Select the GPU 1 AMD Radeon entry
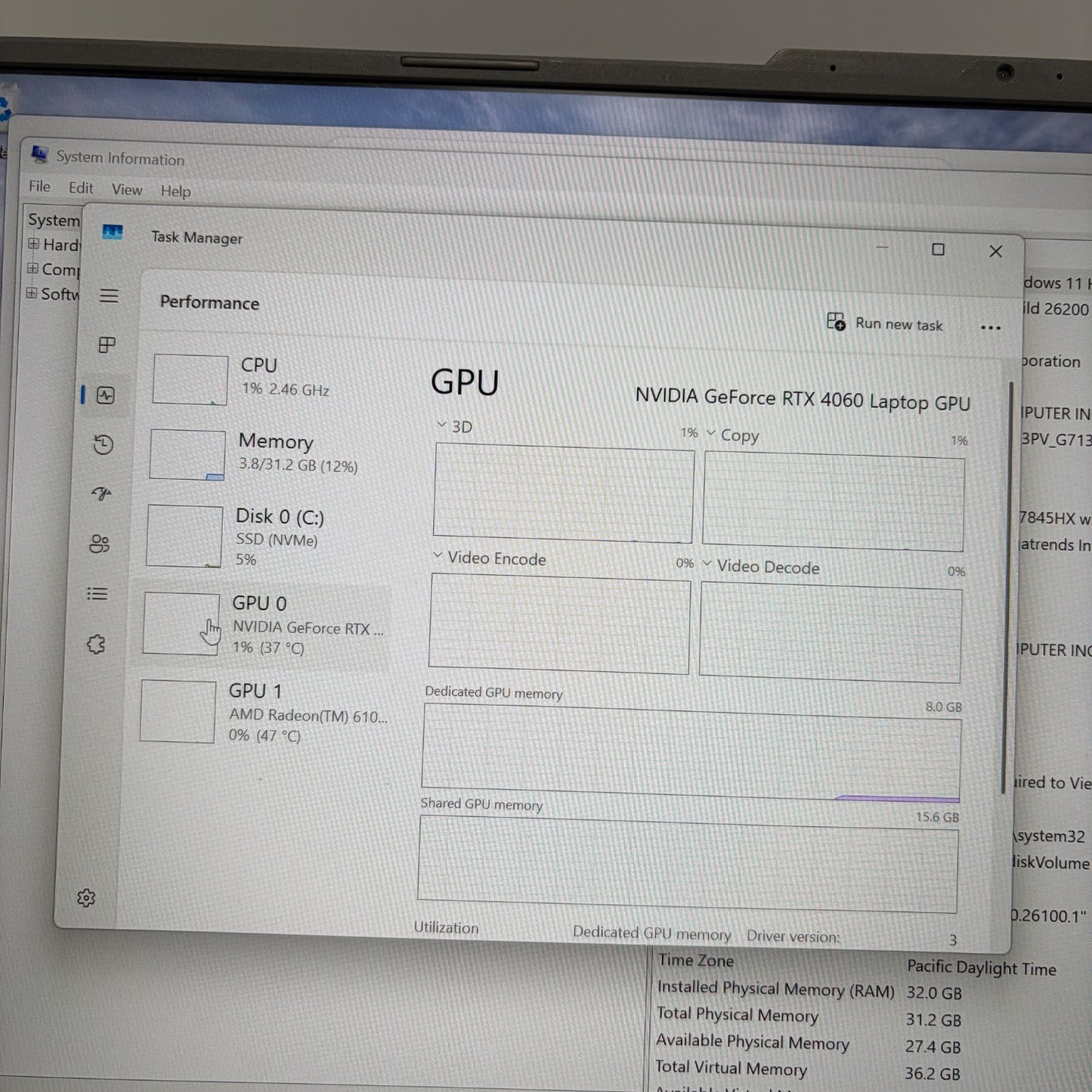 click(264, 713)
